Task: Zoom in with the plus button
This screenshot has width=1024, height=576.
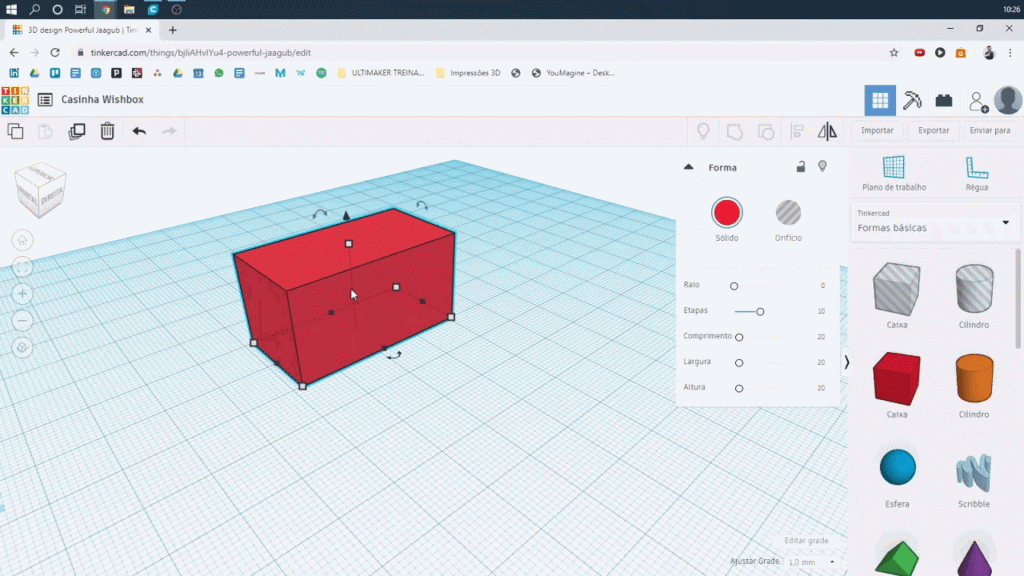Action: coord(22,294)
